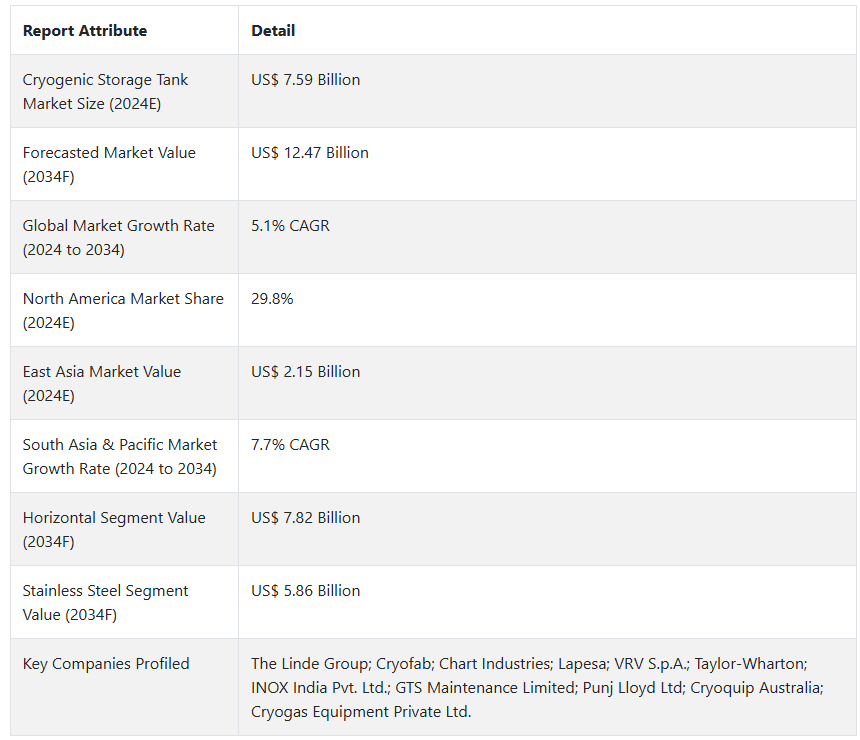The height and width of the screenshot is (740, 860).
Task: Select the Horizontal Segment Value (2034F) cell
Action: (114, 529)
